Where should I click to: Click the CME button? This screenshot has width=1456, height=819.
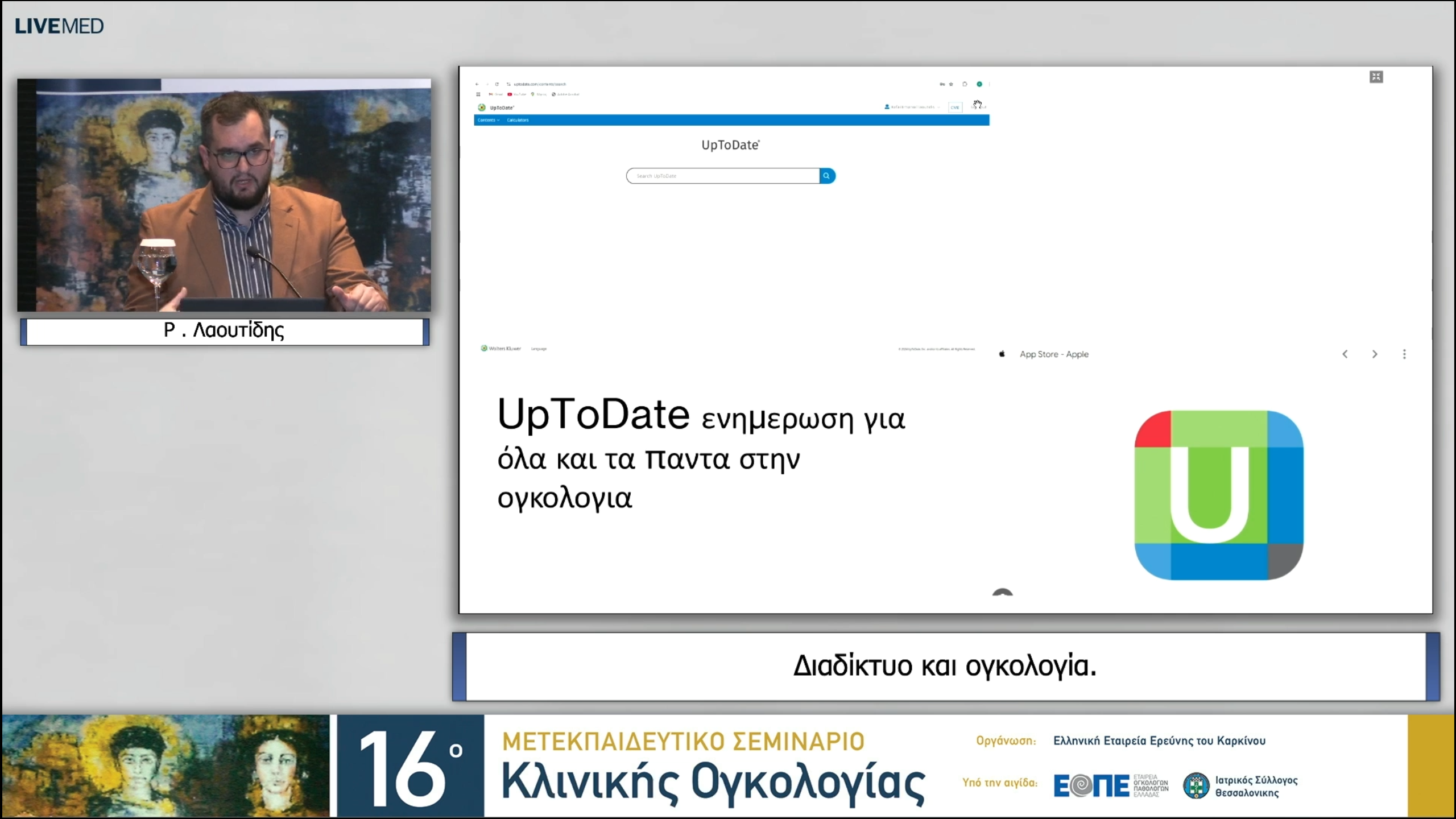coord(954,107)
